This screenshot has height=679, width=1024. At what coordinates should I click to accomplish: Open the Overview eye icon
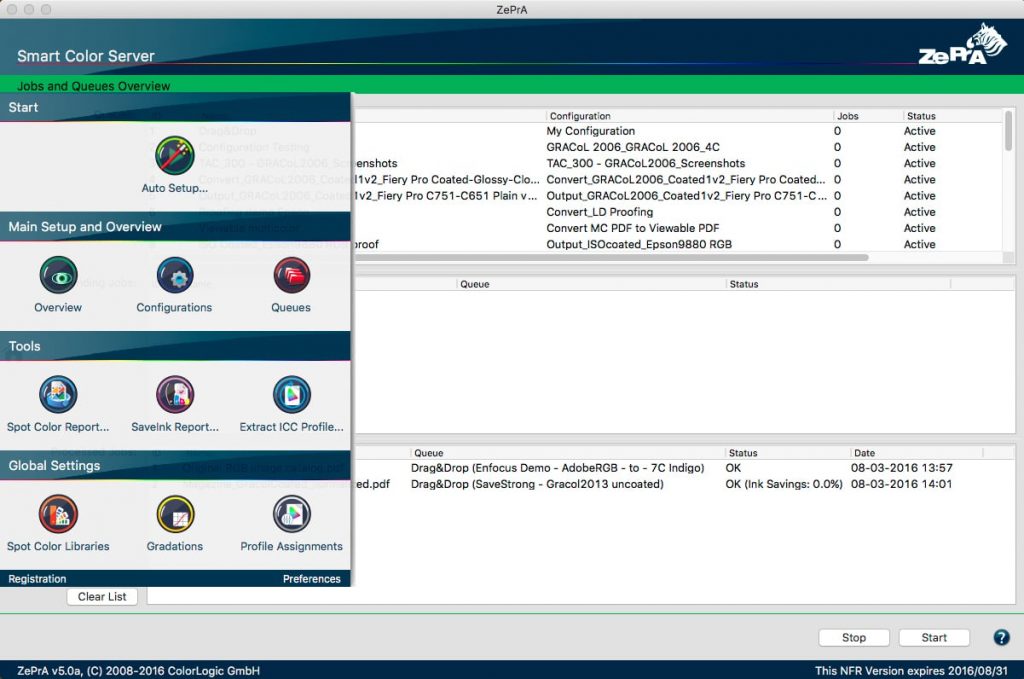pyautogui.click(x=58, y=275)
